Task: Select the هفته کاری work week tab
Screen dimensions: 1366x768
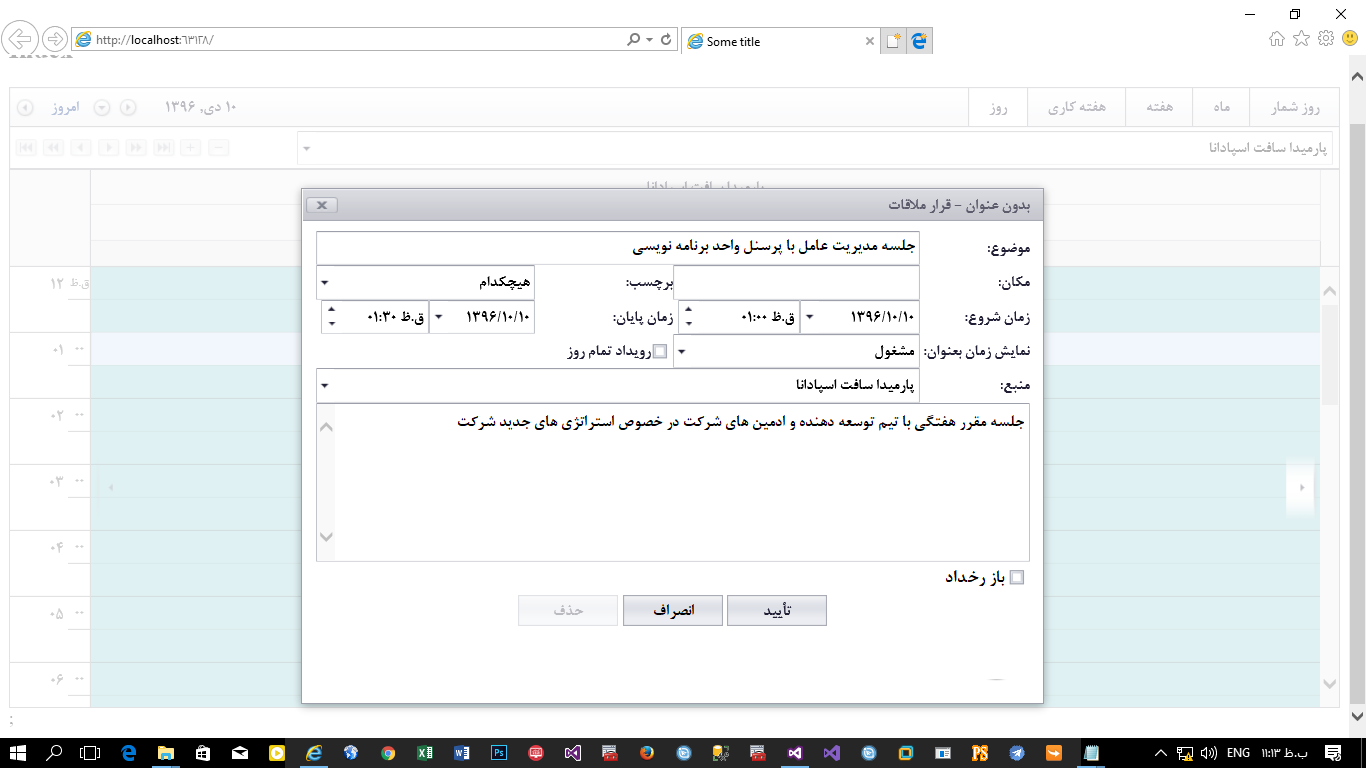Action: pyautogui.click(x=1077, y=107)
